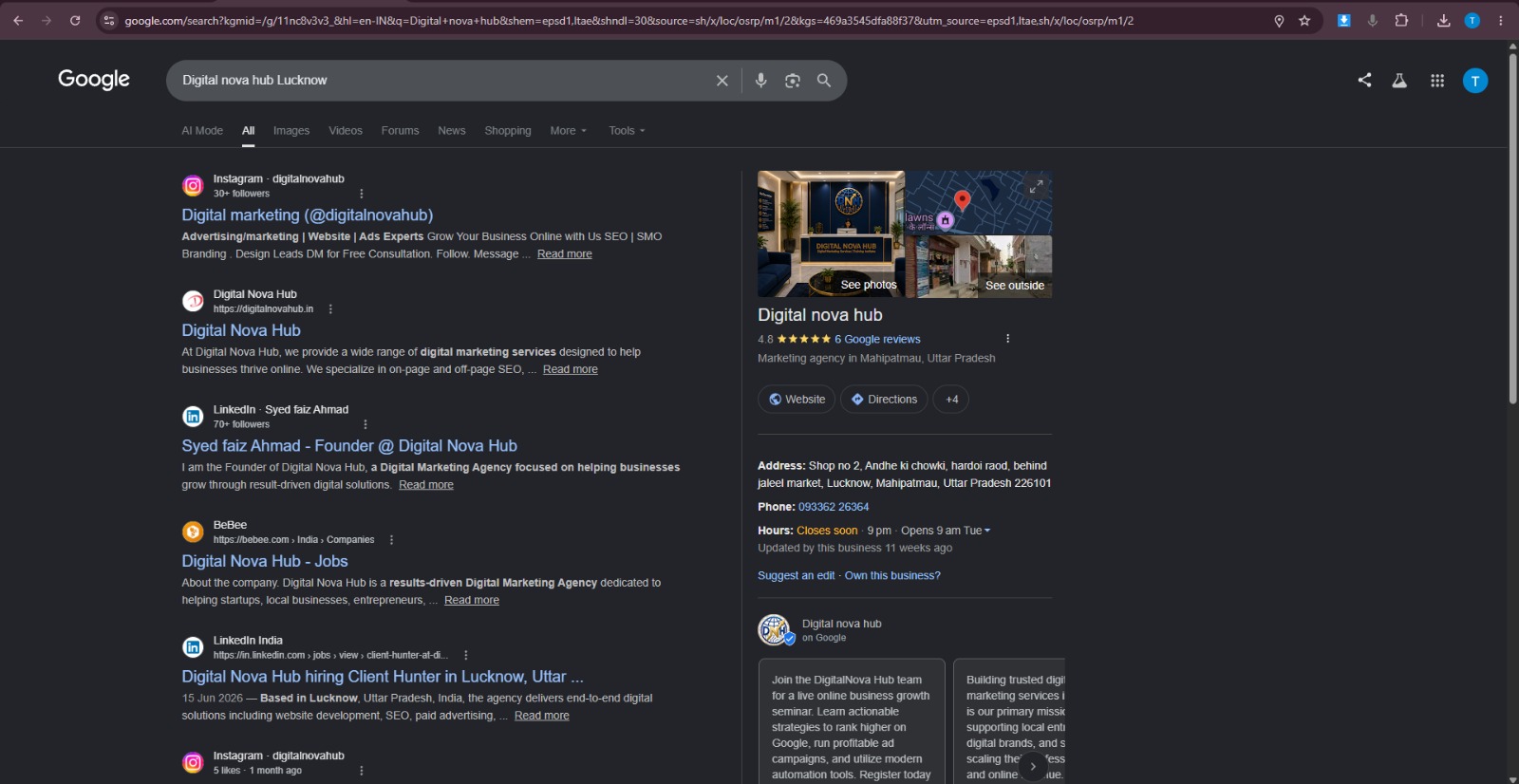Show the +4 additional business actions
The image size is (1519, 784).
[951, 400]
